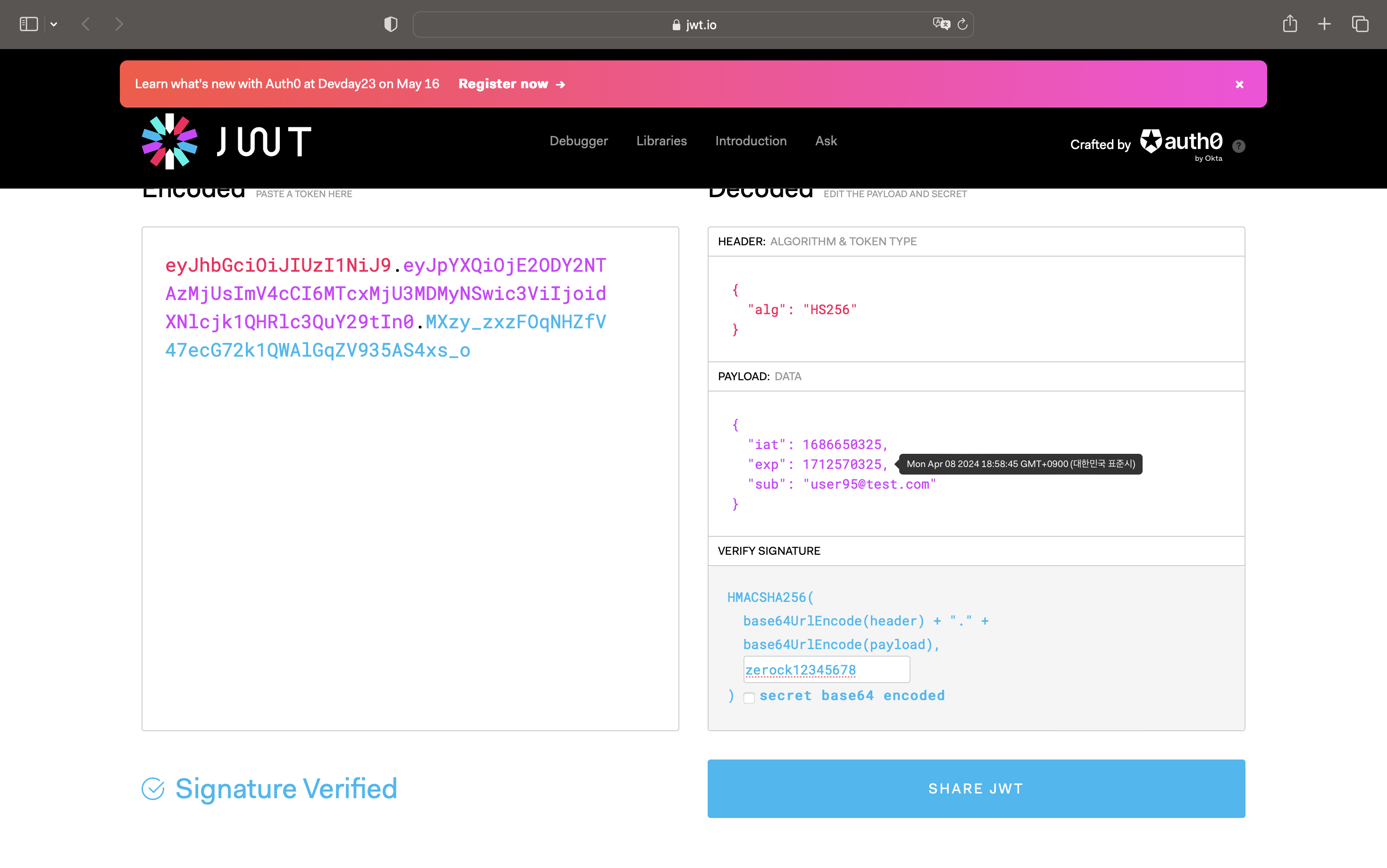Click the help question mark icon

click(x=1239, y=146)
